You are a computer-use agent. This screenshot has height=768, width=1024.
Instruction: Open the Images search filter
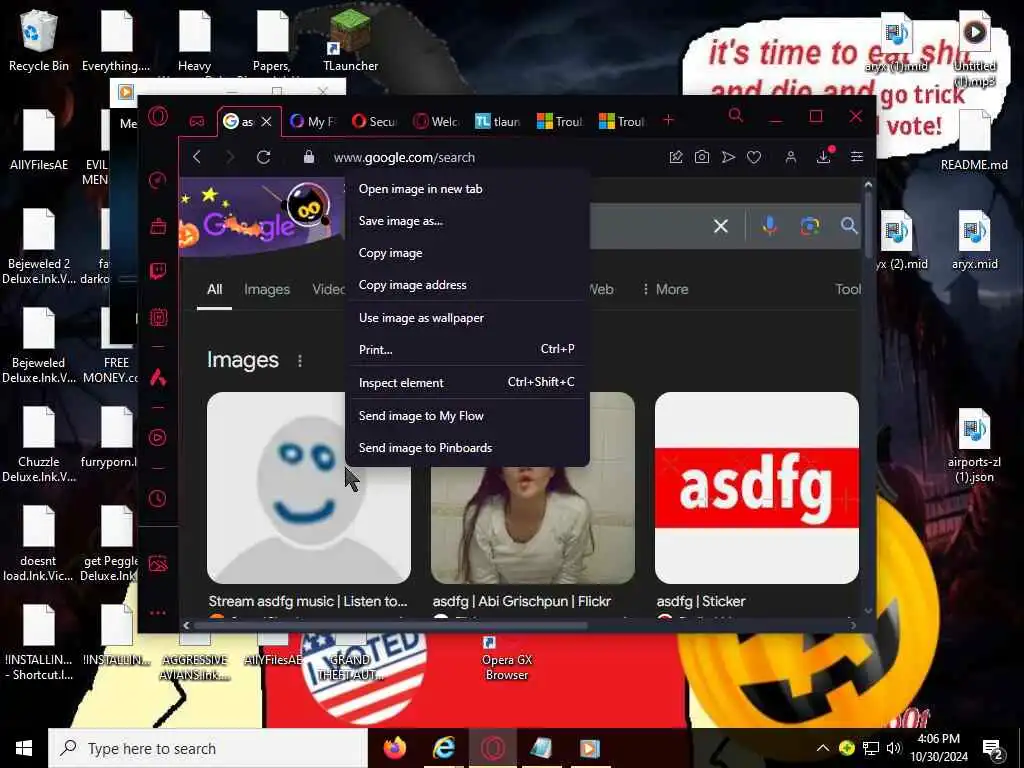[x=266, y=289]
